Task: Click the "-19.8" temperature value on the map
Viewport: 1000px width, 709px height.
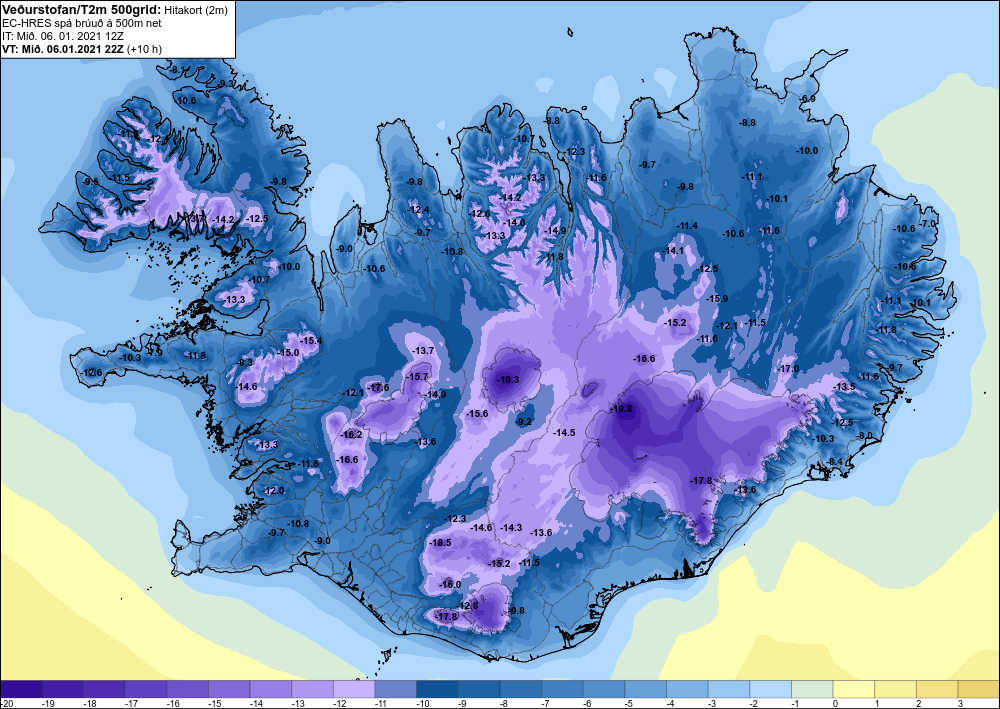Action: tap(621, 409)
